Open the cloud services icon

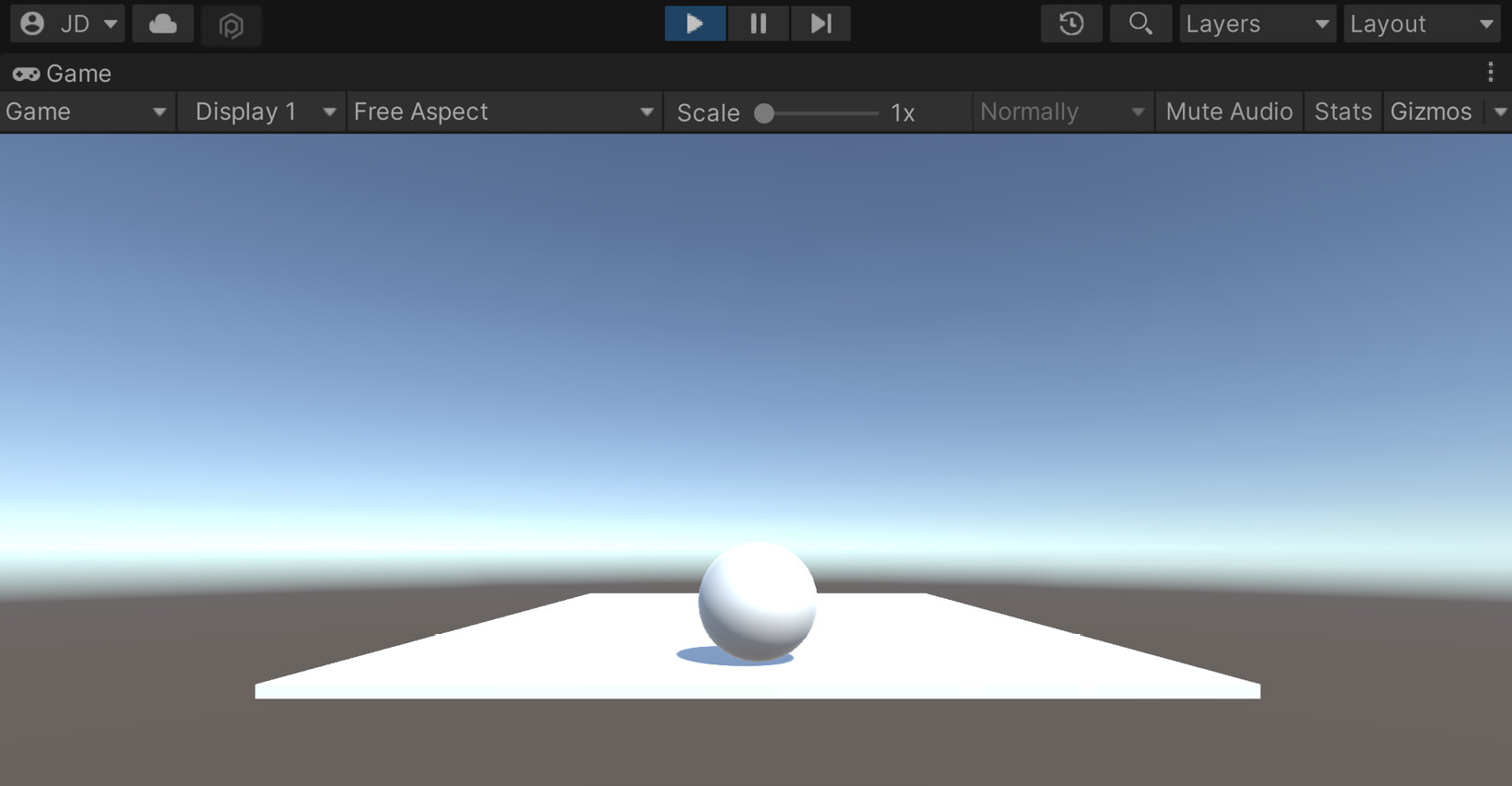click(x=163, y=24)
